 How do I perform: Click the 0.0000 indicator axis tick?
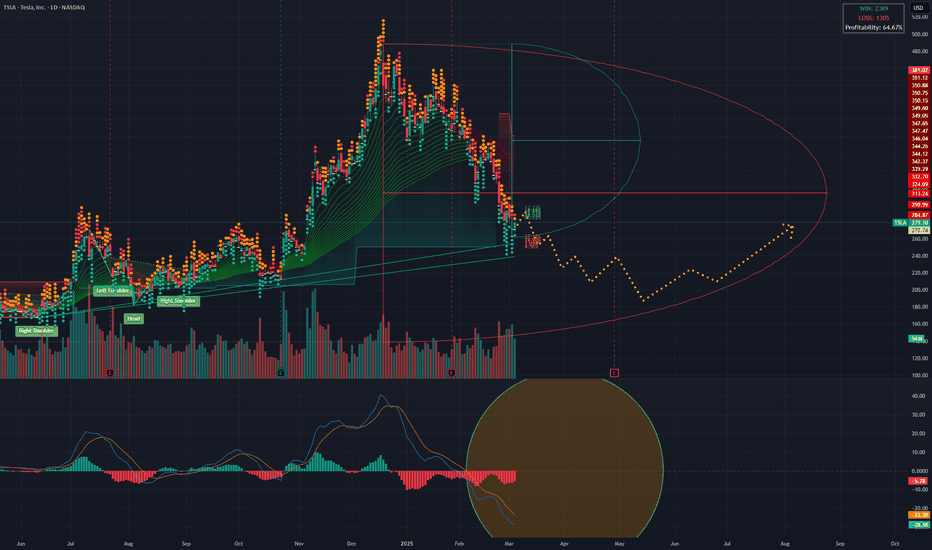tap(920, 471)
